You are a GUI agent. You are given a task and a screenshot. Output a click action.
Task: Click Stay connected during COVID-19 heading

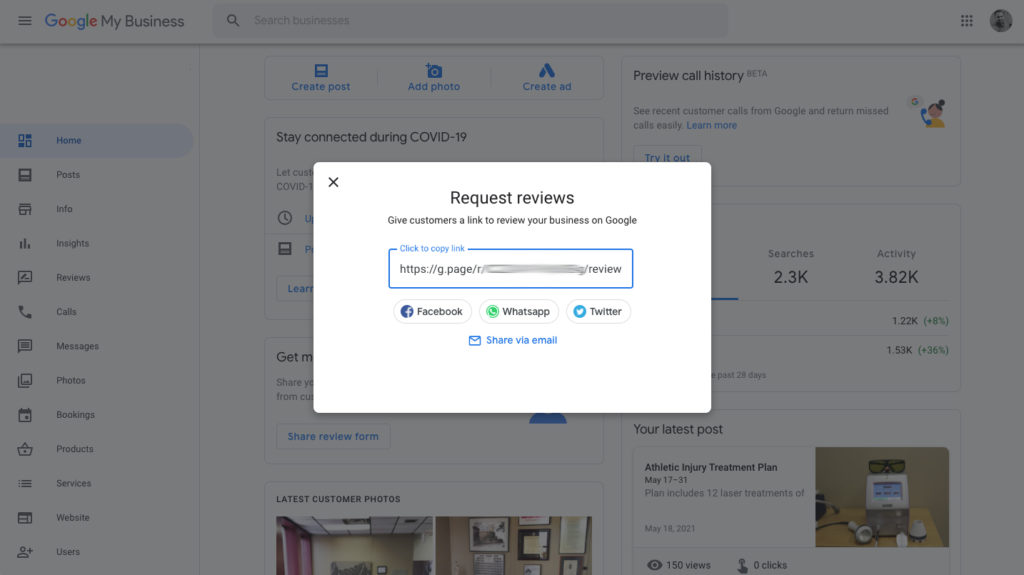pyautogui.click(x=371, y=137)
